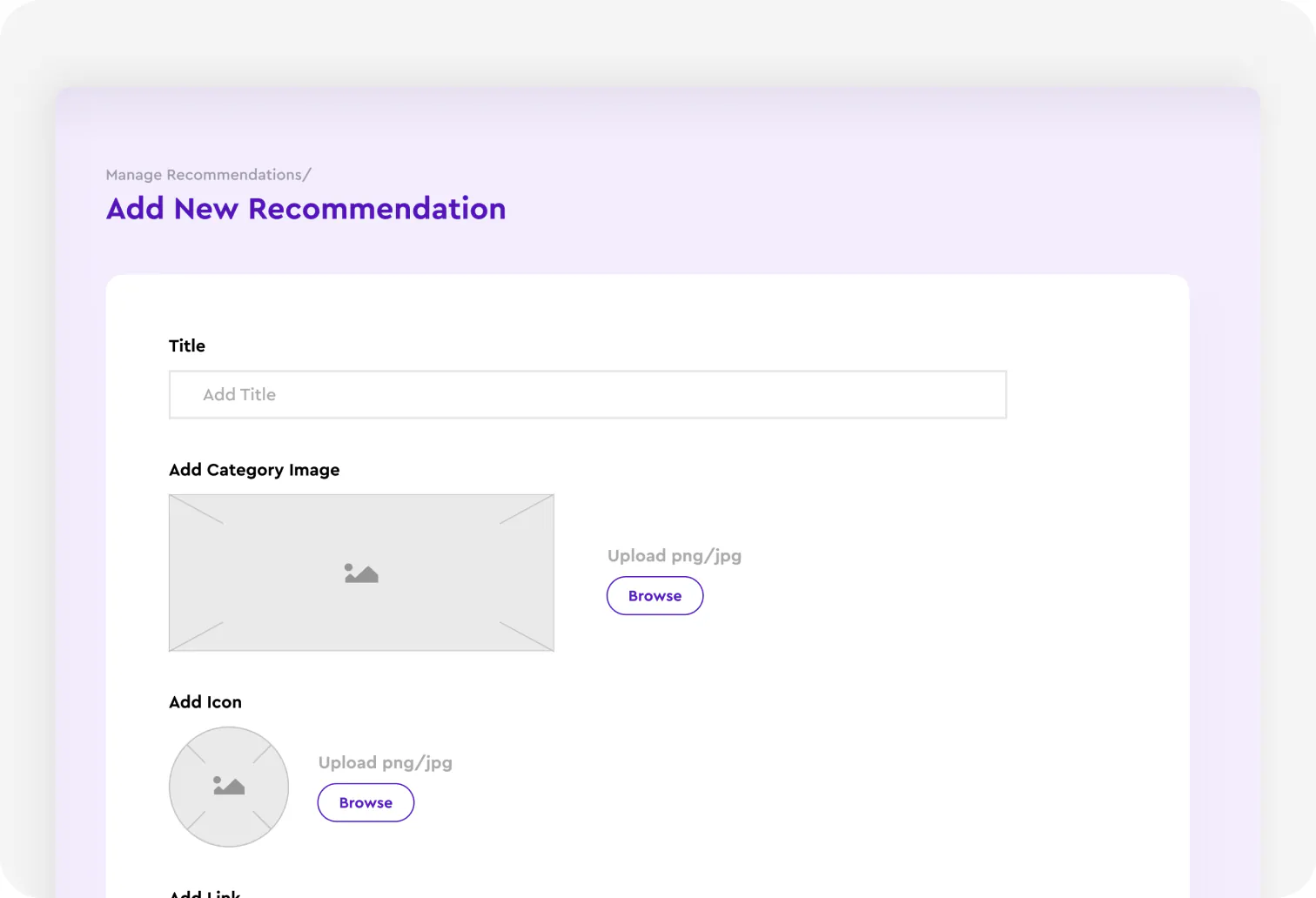Click the Title field label

coord(187,345)
